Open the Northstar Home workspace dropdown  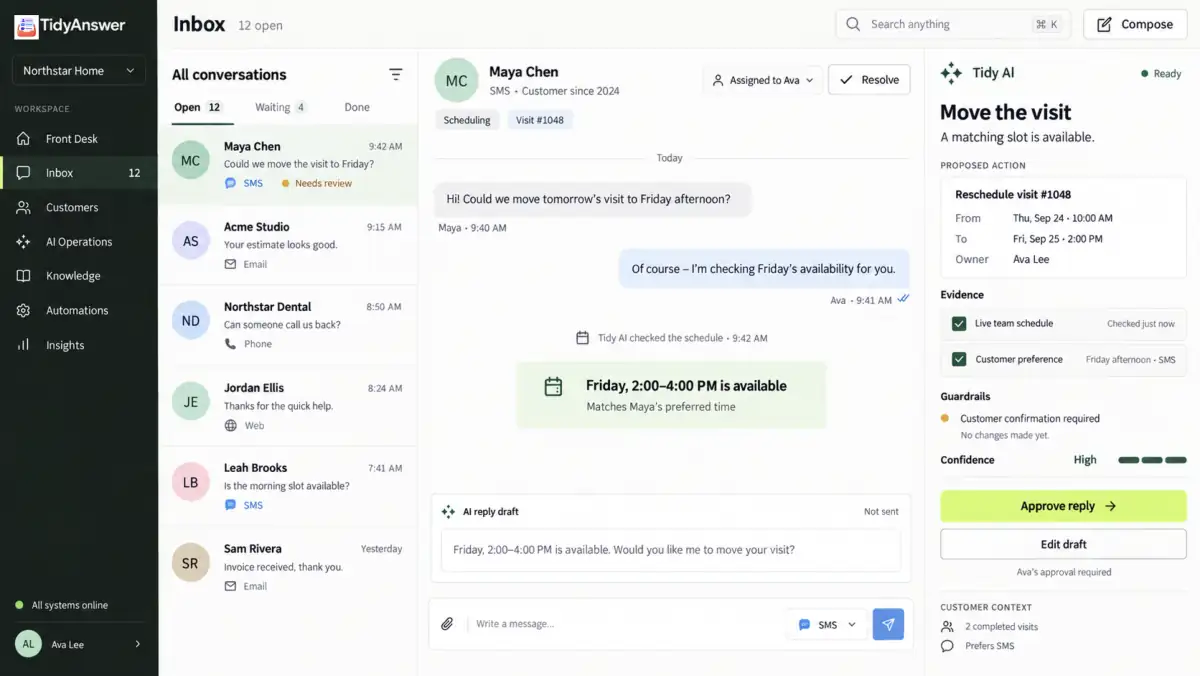[x=79, y=71]
